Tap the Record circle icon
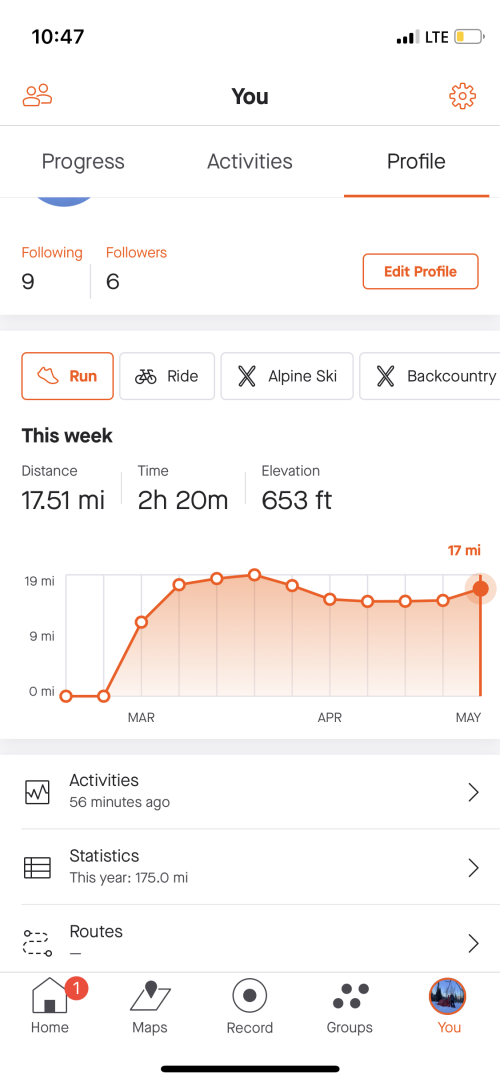The image size is (500, 1083). (249, 995)
